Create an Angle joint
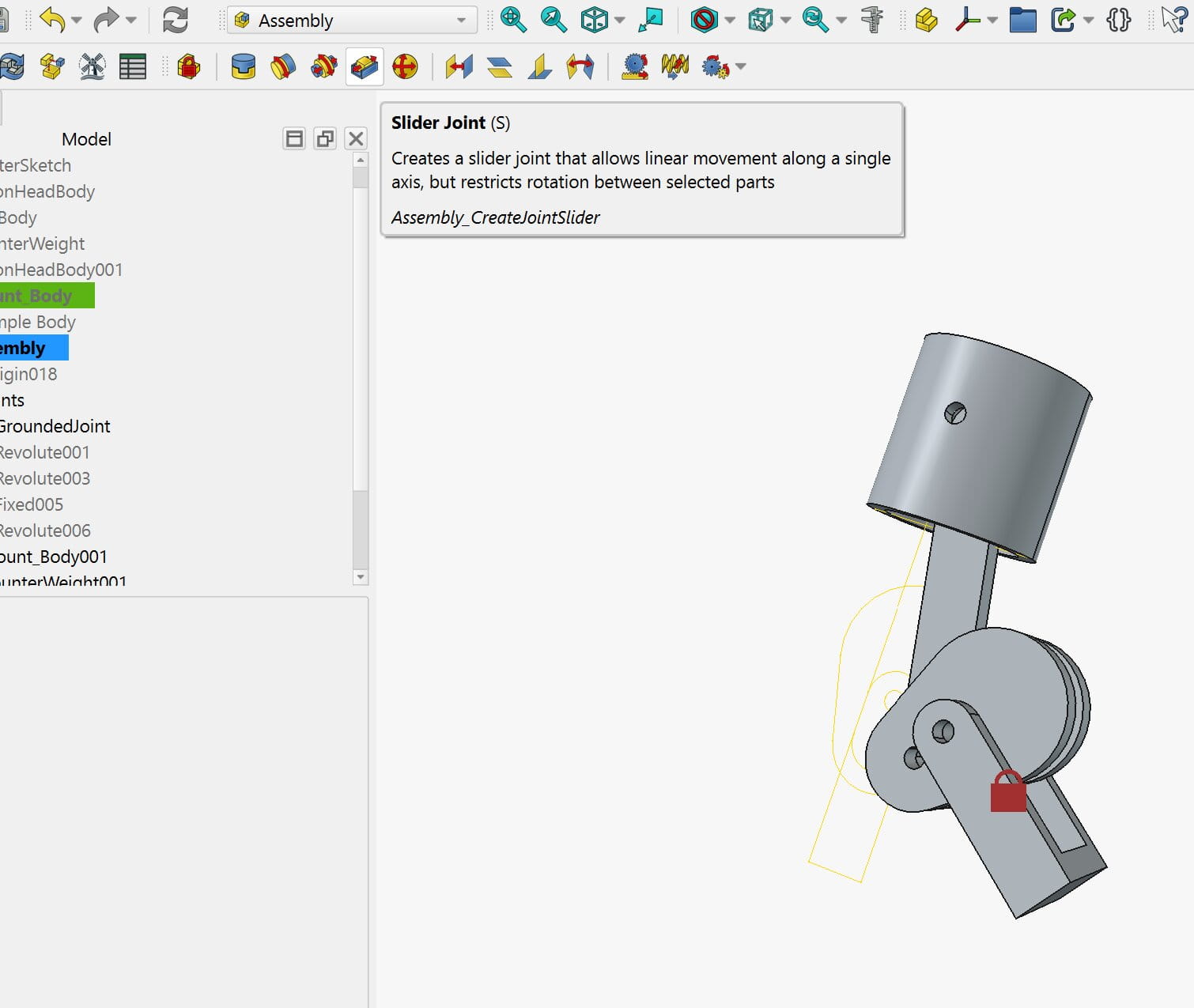Screen dimensions: 1194x1008 click(580, 67)
